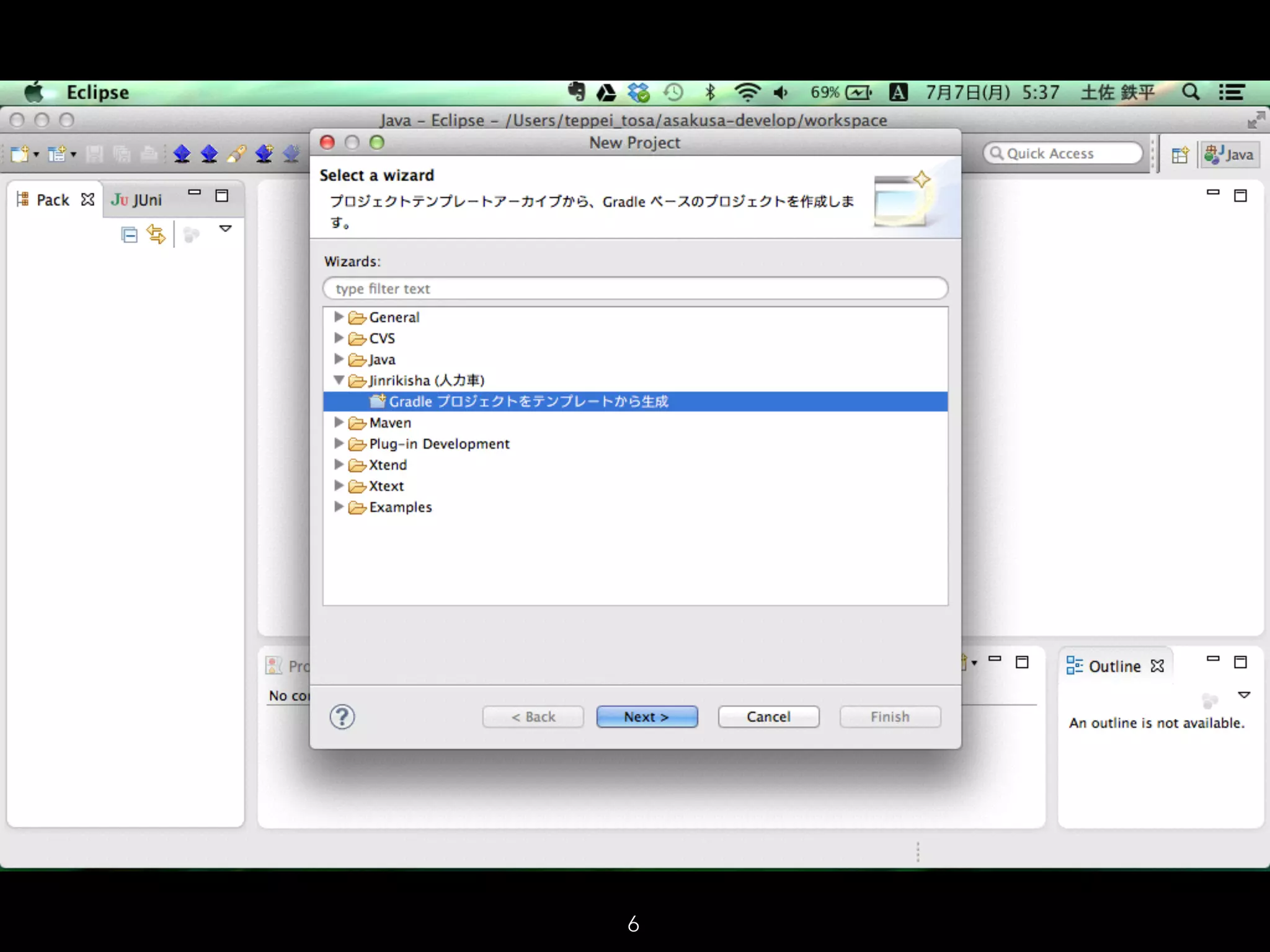Viewport: 1270px width, 952px height.
Task: Click the Spotlight search icon in menu bar
Action: point(1190,92)
